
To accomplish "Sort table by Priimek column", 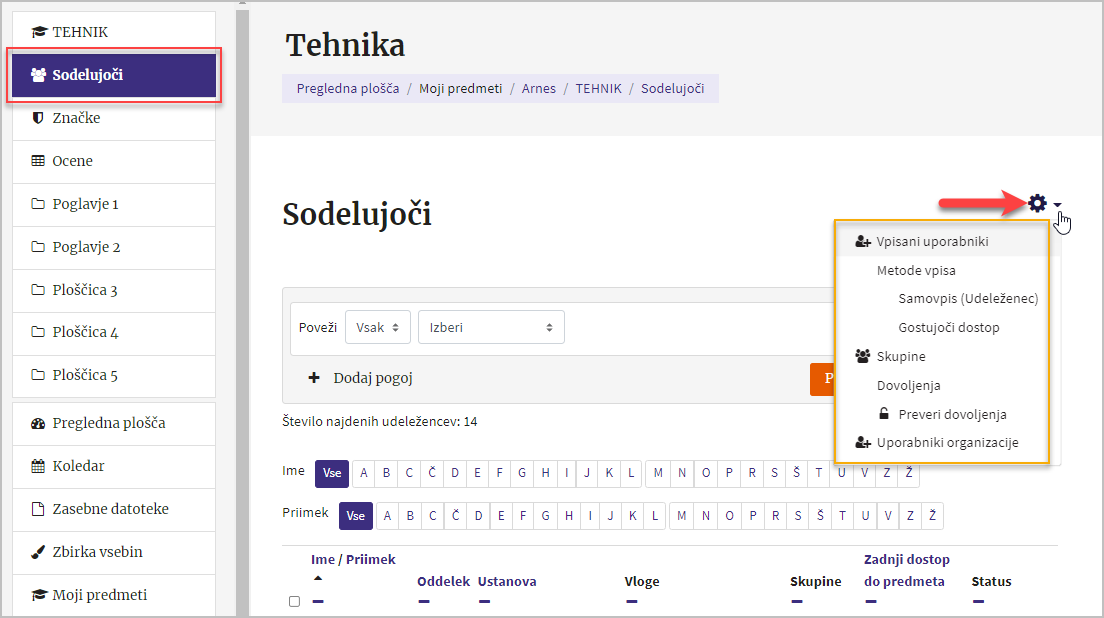I will click(x=370, y=560).
